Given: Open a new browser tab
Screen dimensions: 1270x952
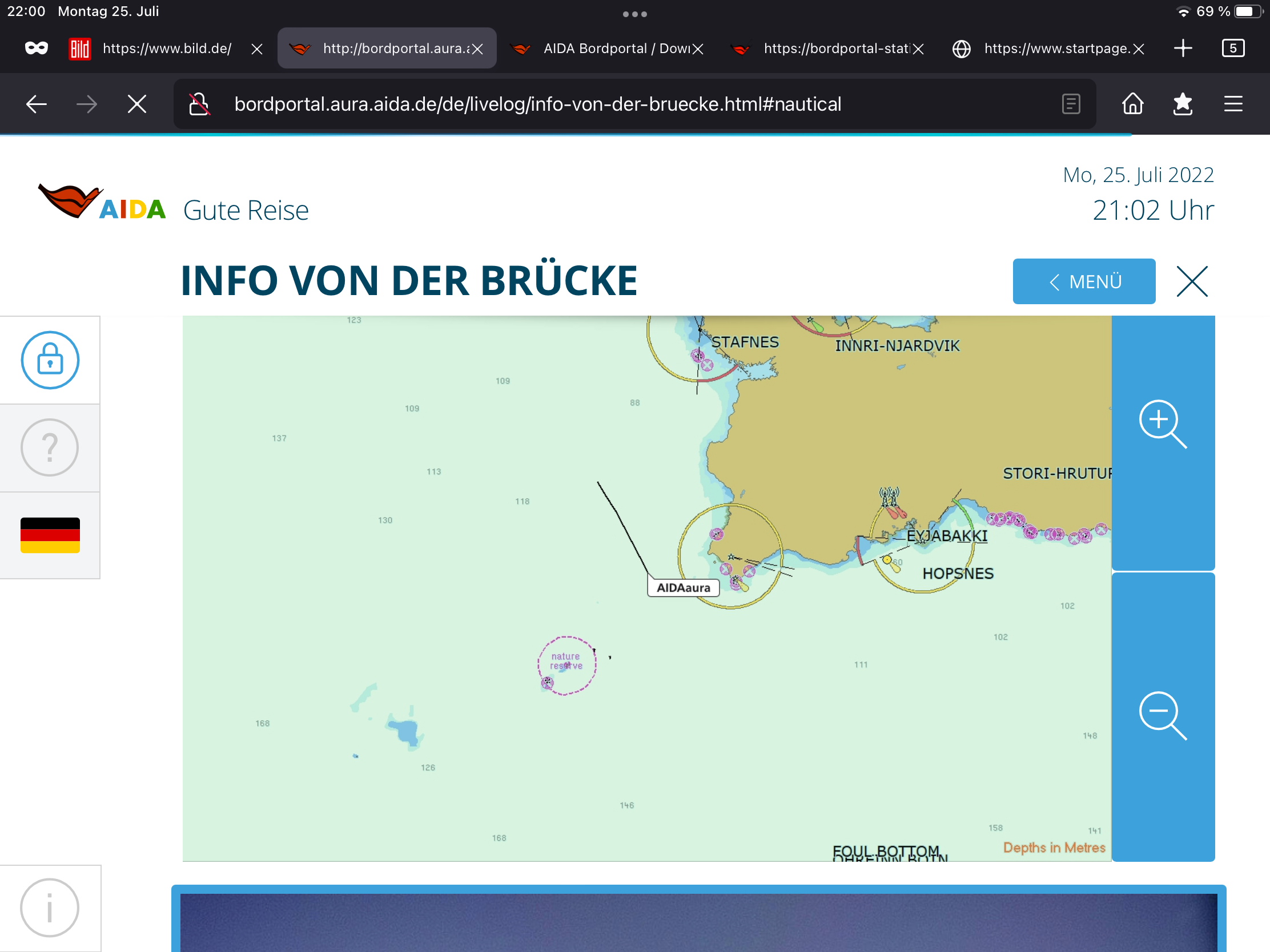Looking at the screenshot, I should (1183, 48).
